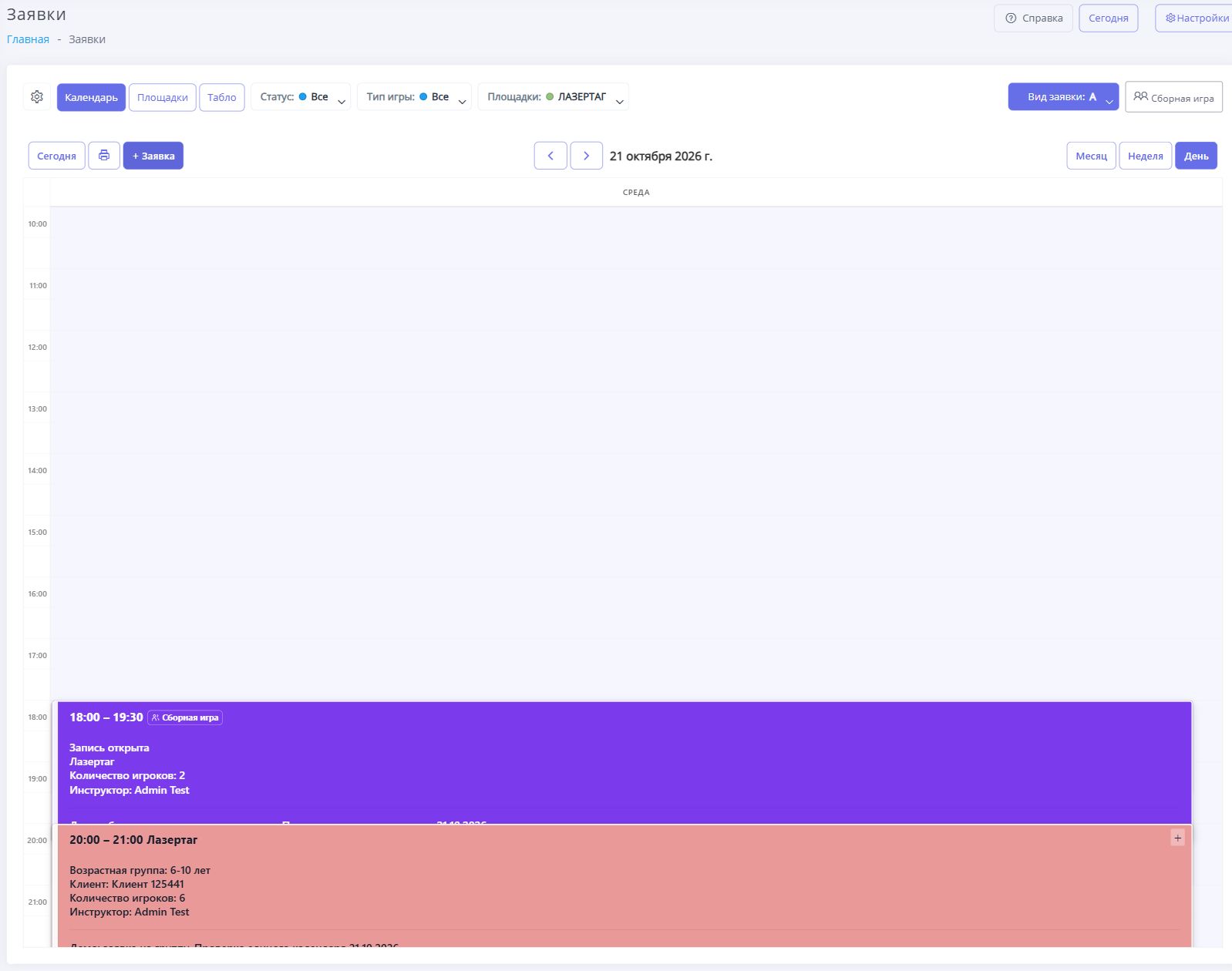Viewport: 1232px width, 971px height.
Task: Click Запись открыта text in purple event
Action: (x=109, y=748)
